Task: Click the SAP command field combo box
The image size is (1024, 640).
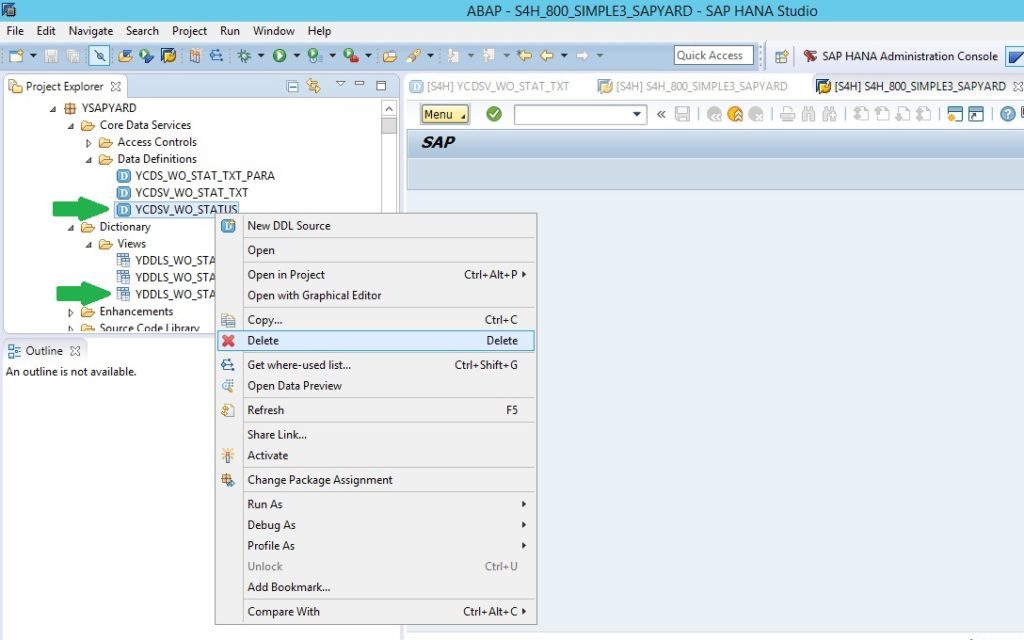Action: point(580,114)
